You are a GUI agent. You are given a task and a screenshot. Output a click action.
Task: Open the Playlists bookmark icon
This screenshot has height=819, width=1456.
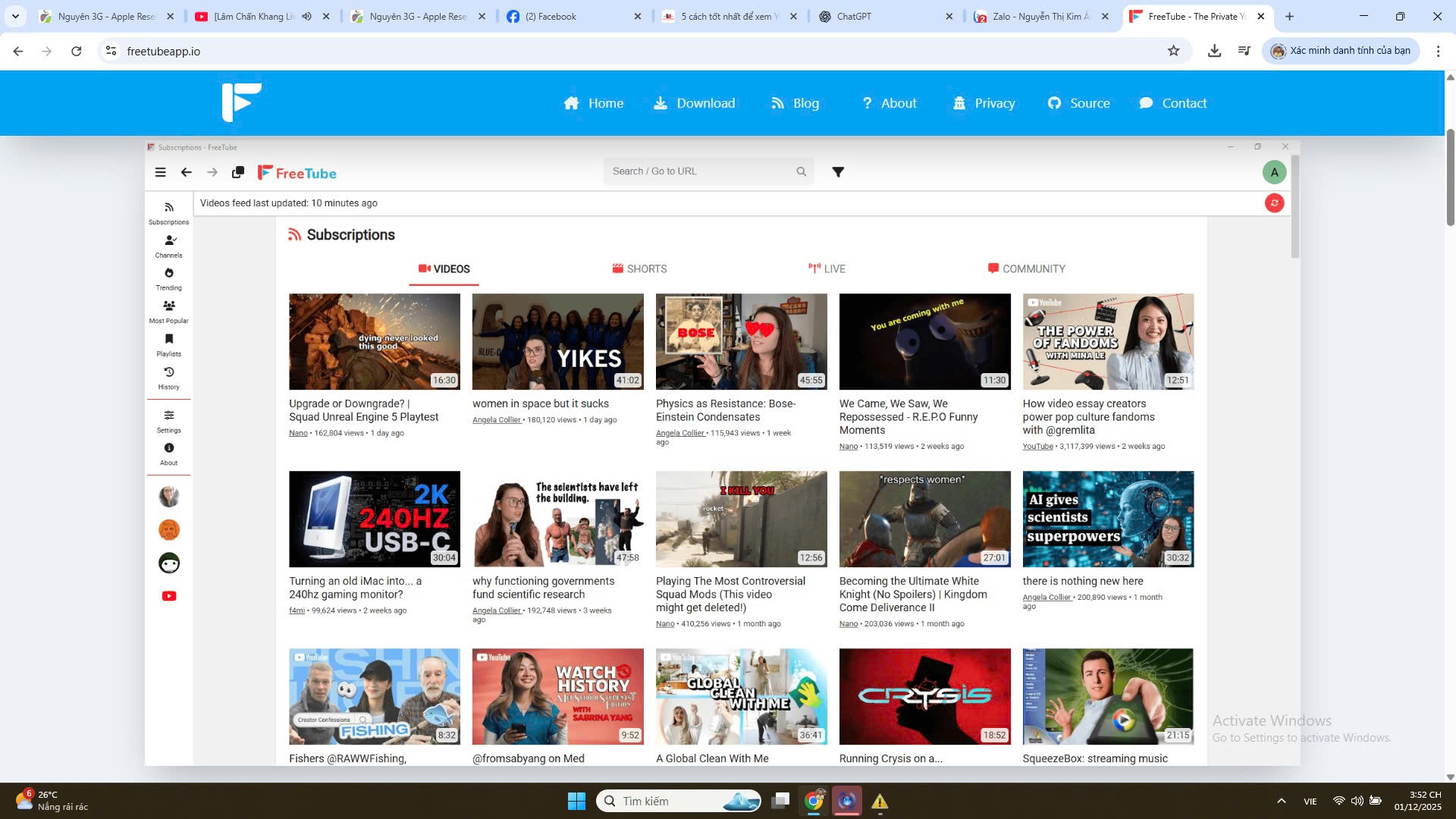pos(168,340)
